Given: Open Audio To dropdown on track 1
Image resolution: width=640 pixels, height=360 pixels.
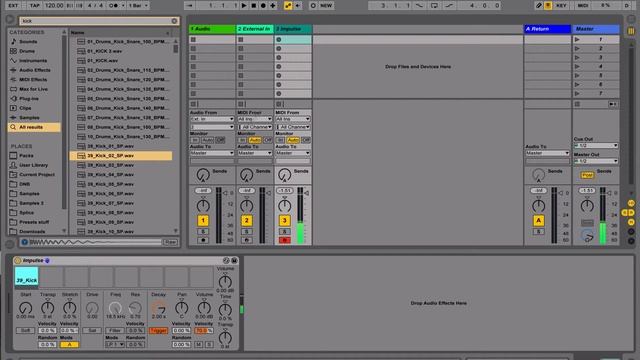Looking at the screenshot, I should 212,153.
